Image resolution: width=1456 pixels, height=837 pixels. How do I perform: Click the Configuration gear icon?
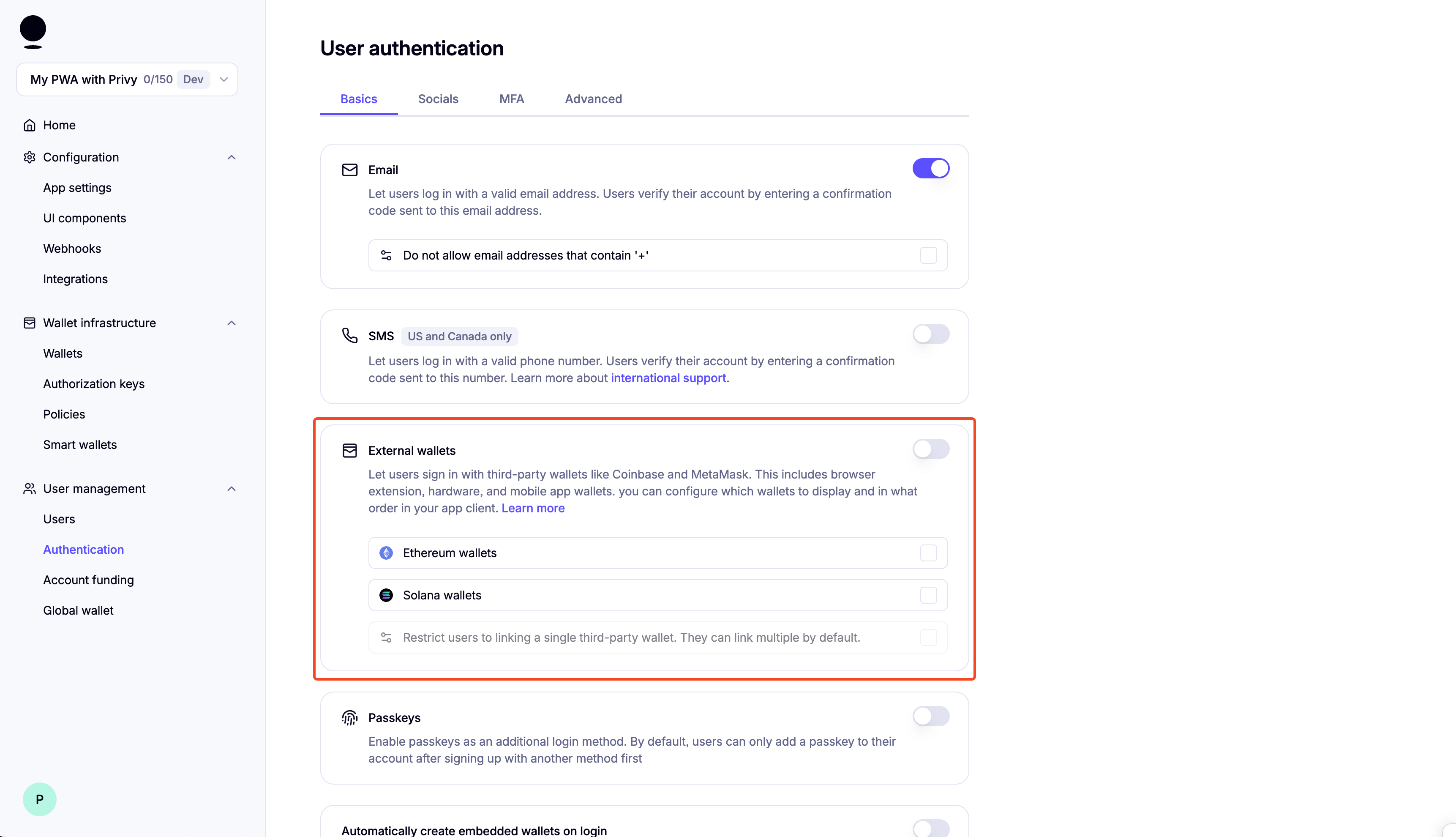pyautogui.click(x=29, y=157)
